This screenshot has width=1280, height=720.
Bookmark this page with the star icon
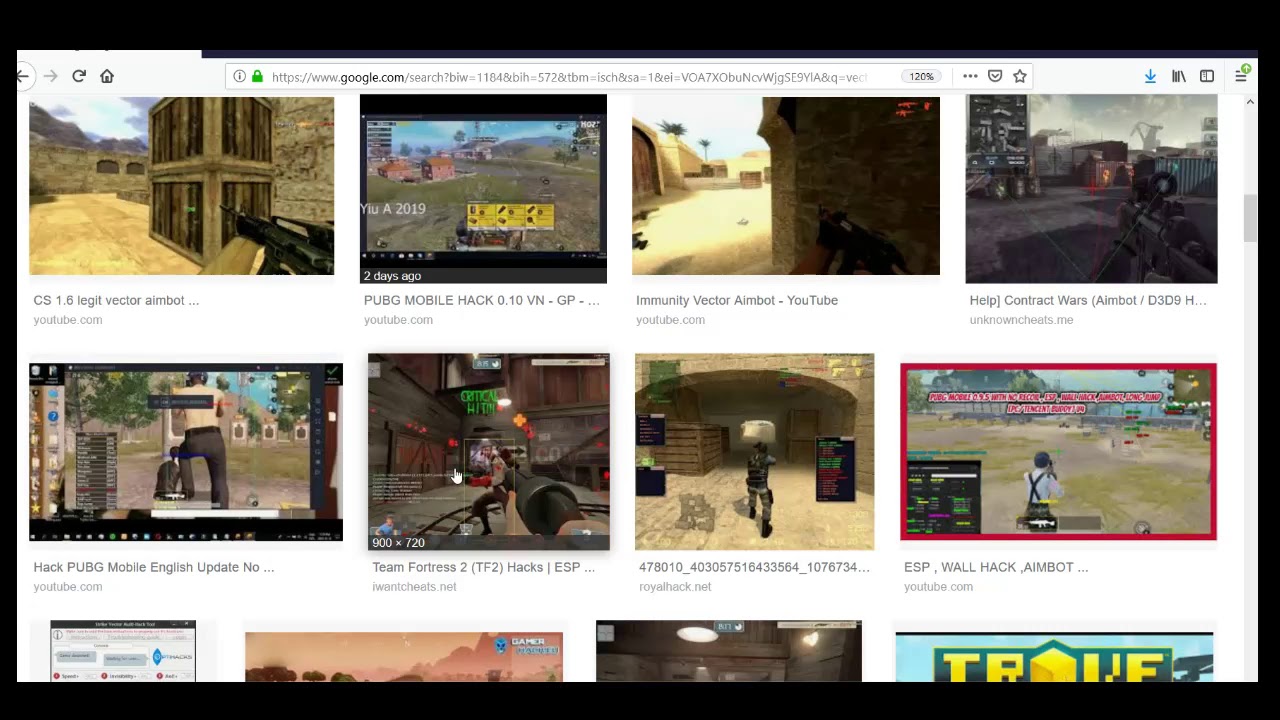pos(1020,76)
